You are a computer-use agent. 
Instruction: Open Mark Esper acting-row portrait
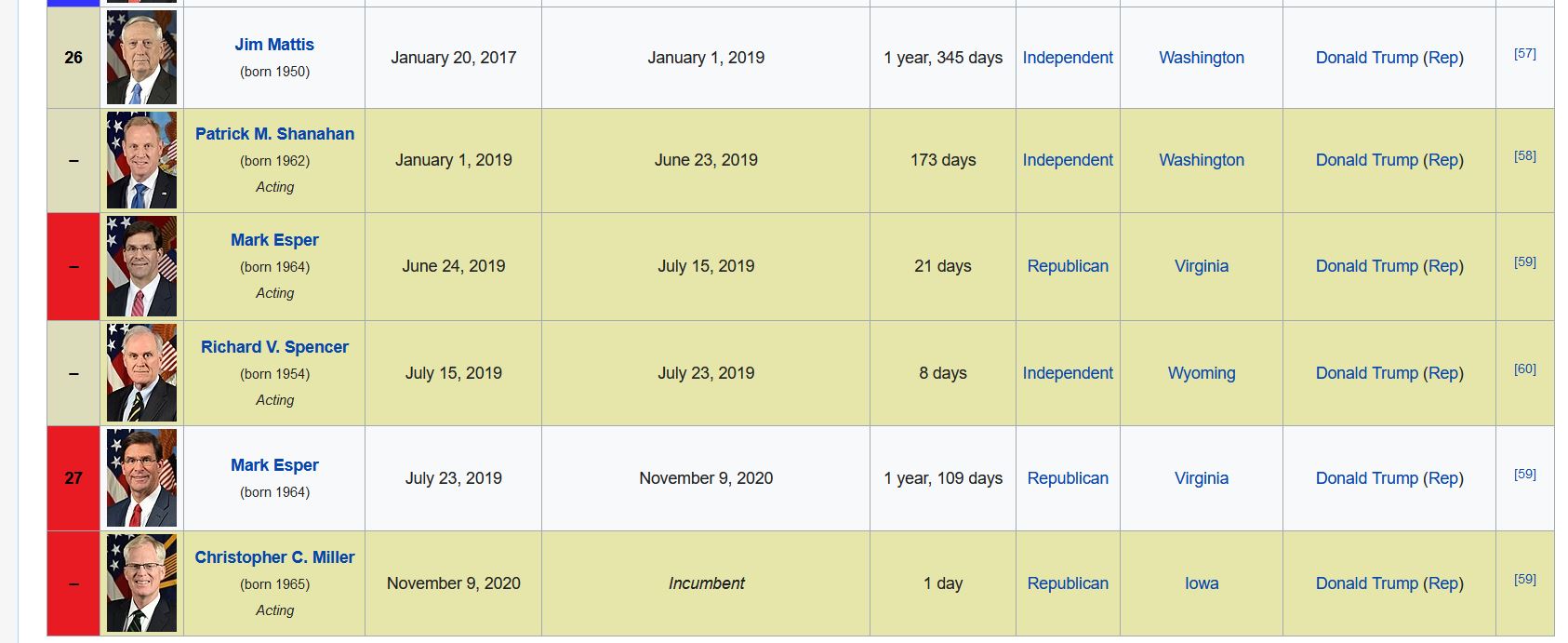tap(141, 266)
